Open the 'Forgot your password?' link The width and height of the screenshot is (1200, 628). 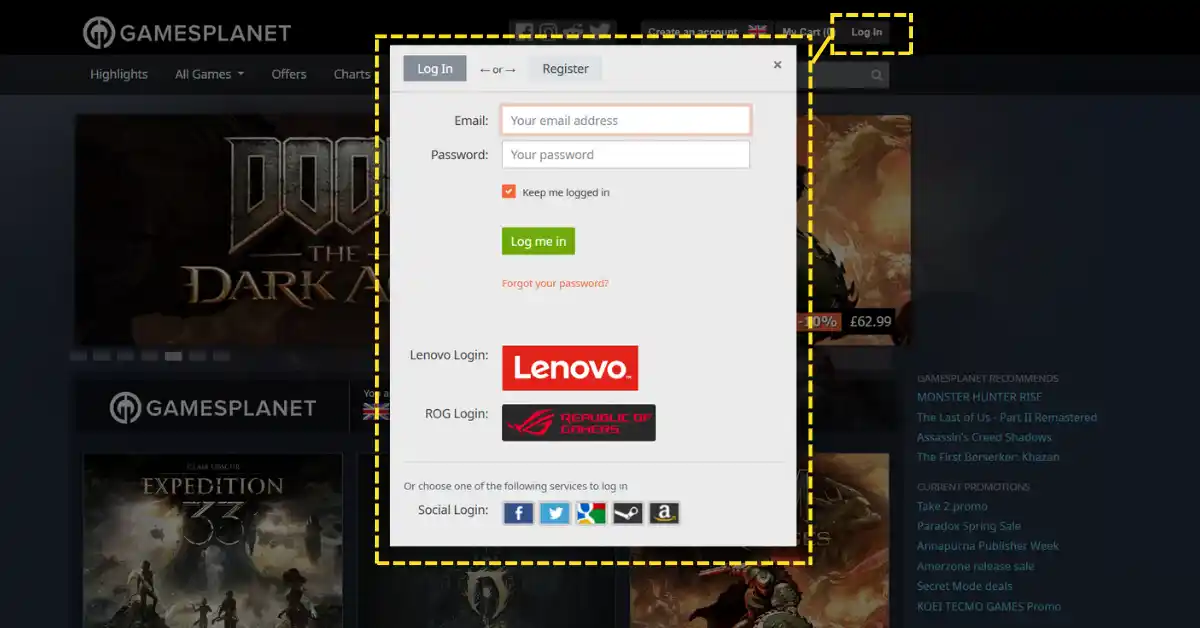point(555,283)
